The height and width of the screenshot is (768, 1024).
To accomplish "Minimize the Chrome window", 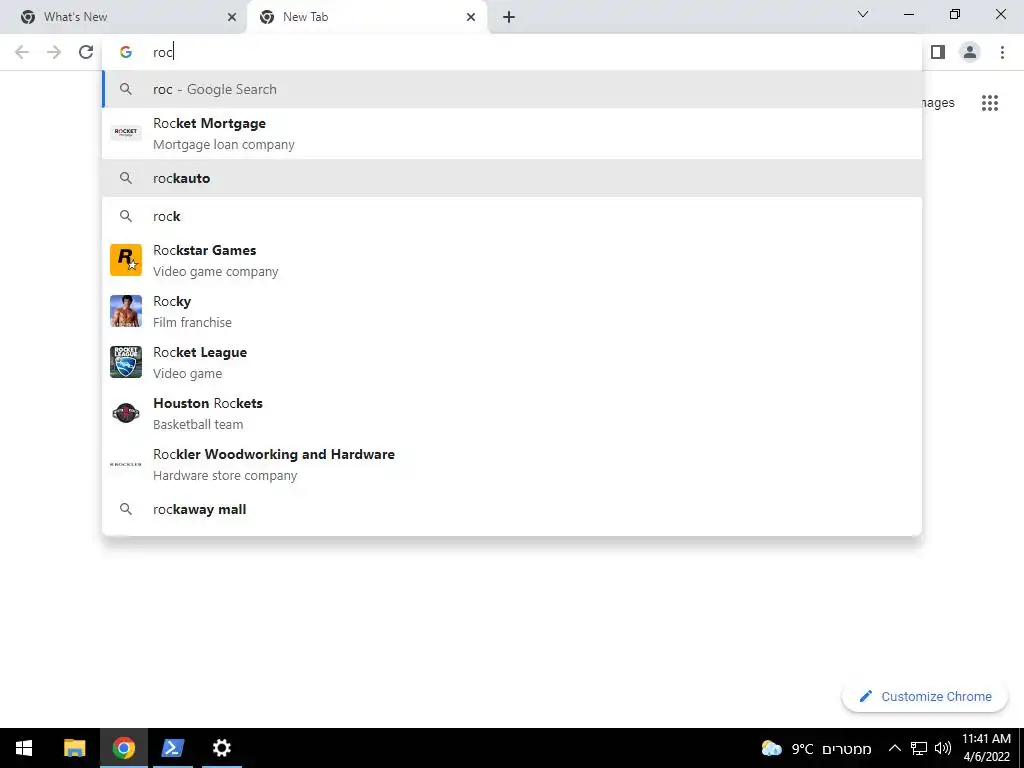I will point(909,14).
